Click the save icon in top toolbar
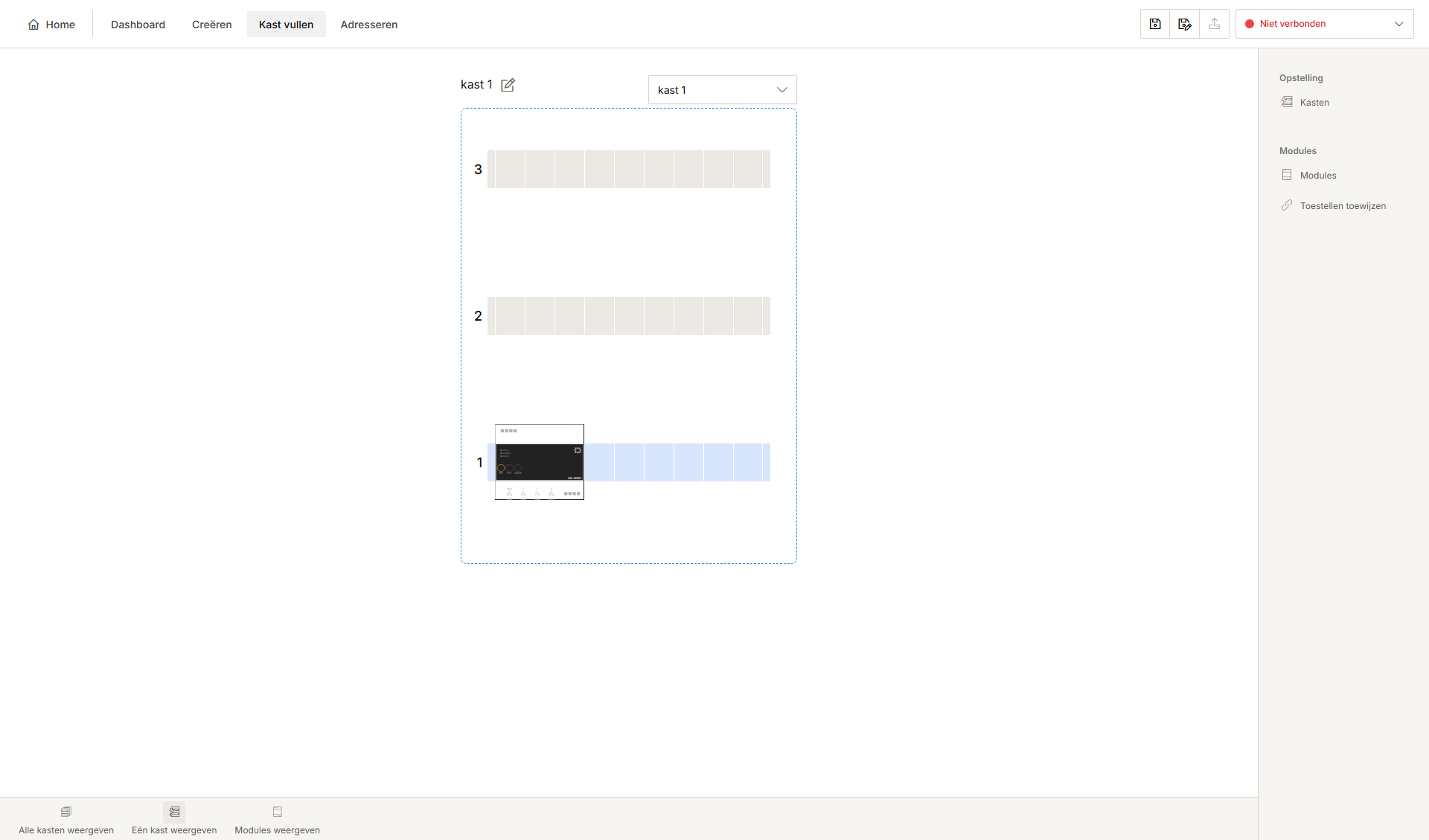Viewport: 1429px width, 840px height. 1155,24
